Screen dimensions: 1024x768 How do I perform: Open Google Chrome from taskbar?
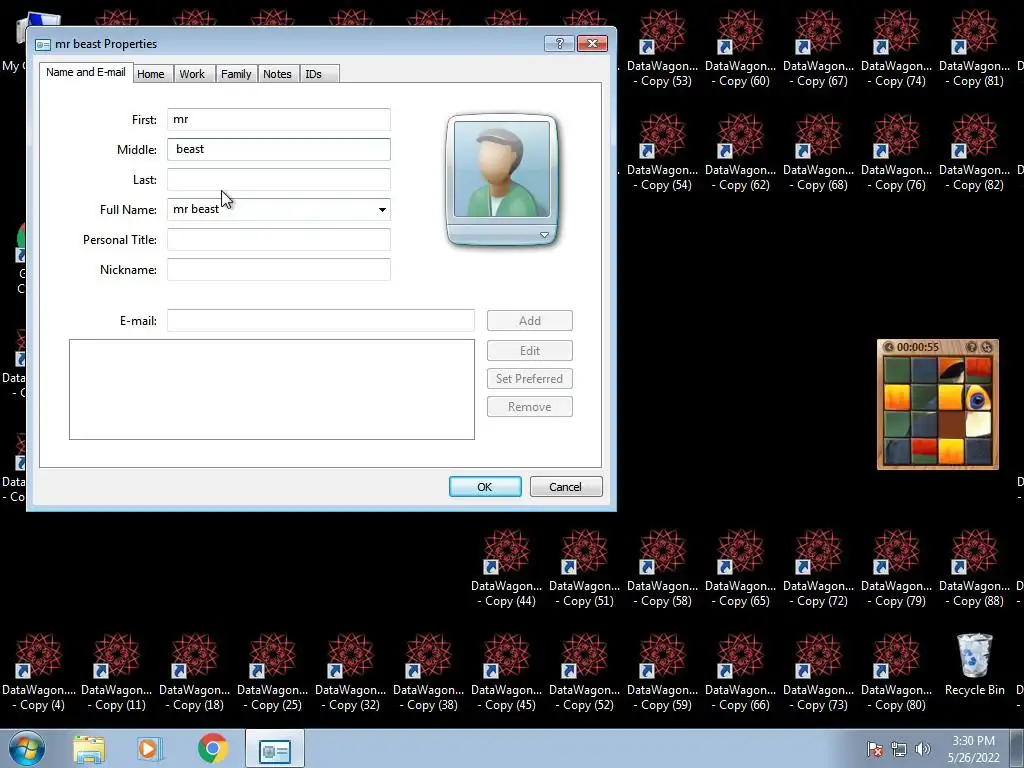tap(212, 749)
